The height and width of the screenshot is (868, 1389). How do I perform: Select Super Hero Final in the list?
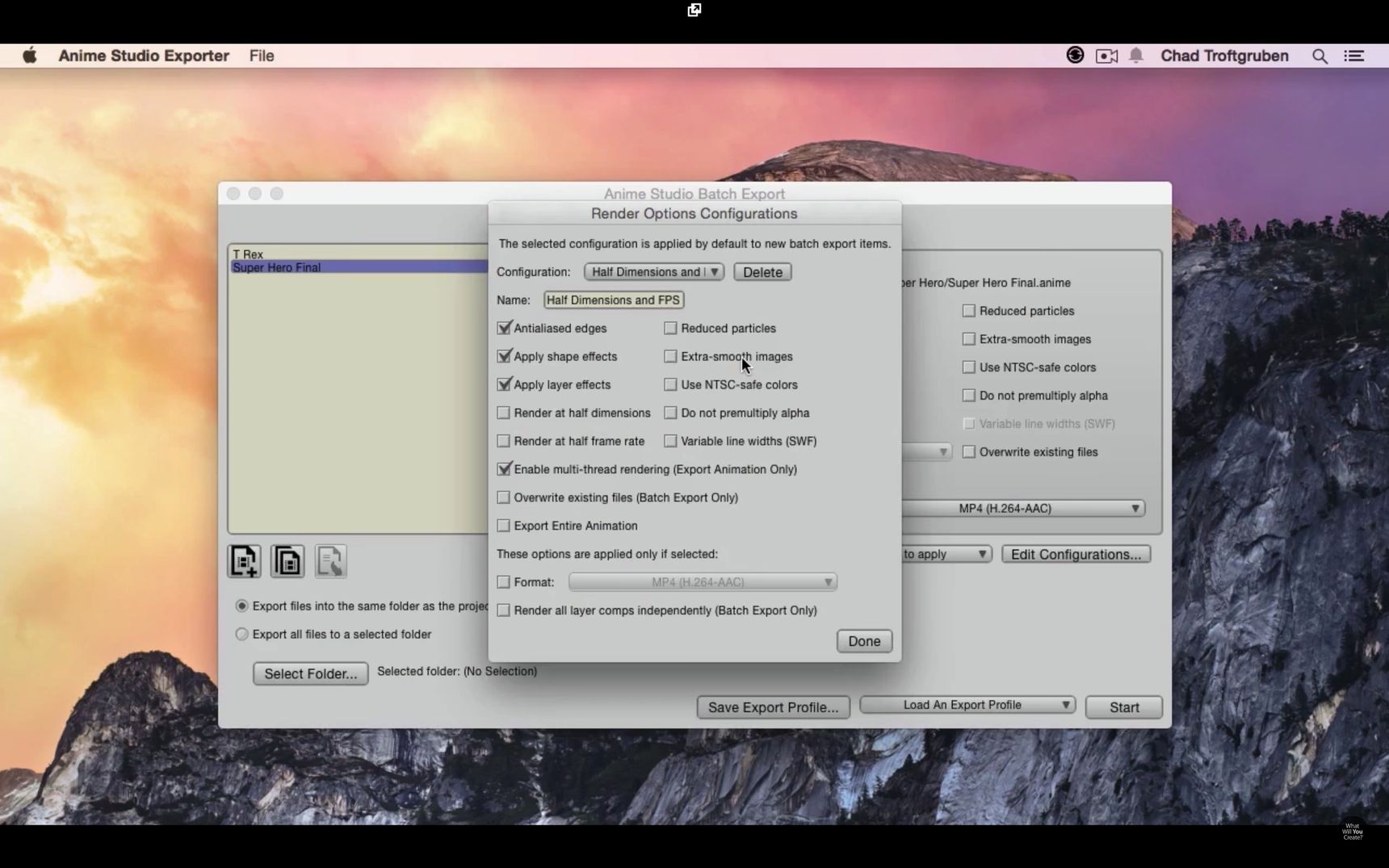pos(359,267)
